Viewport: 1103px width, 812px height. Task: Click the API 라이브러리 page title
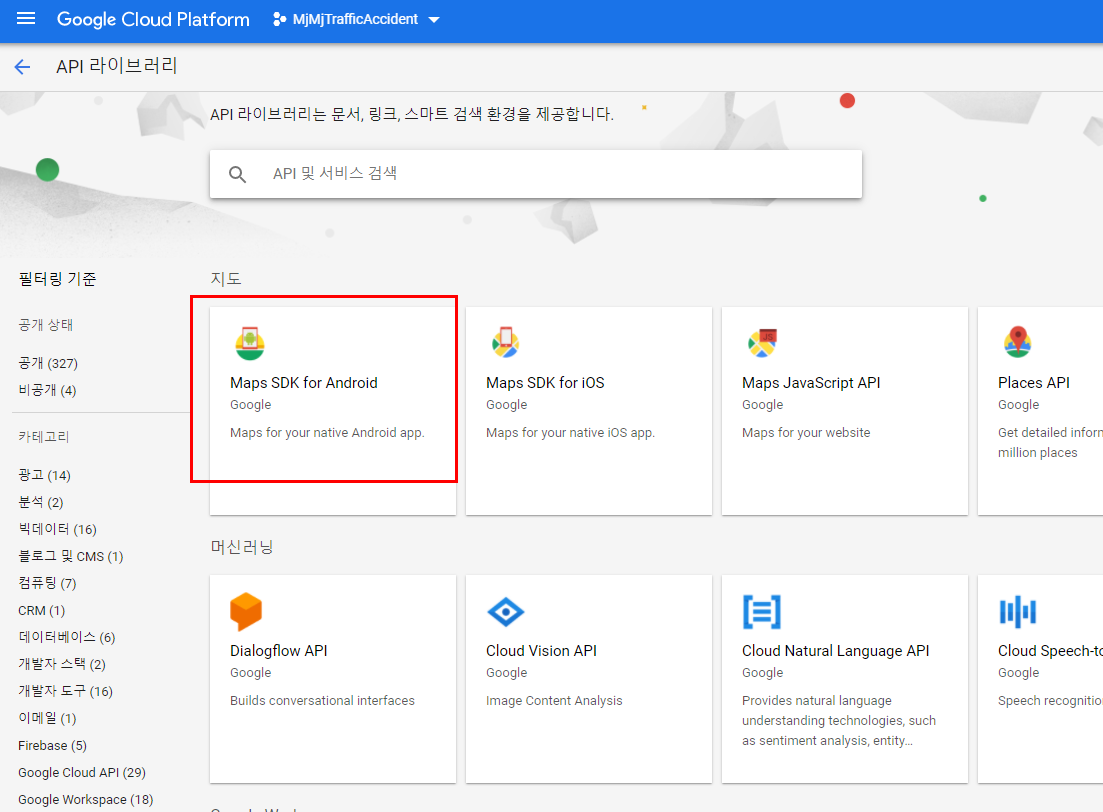tap(117, 66)
